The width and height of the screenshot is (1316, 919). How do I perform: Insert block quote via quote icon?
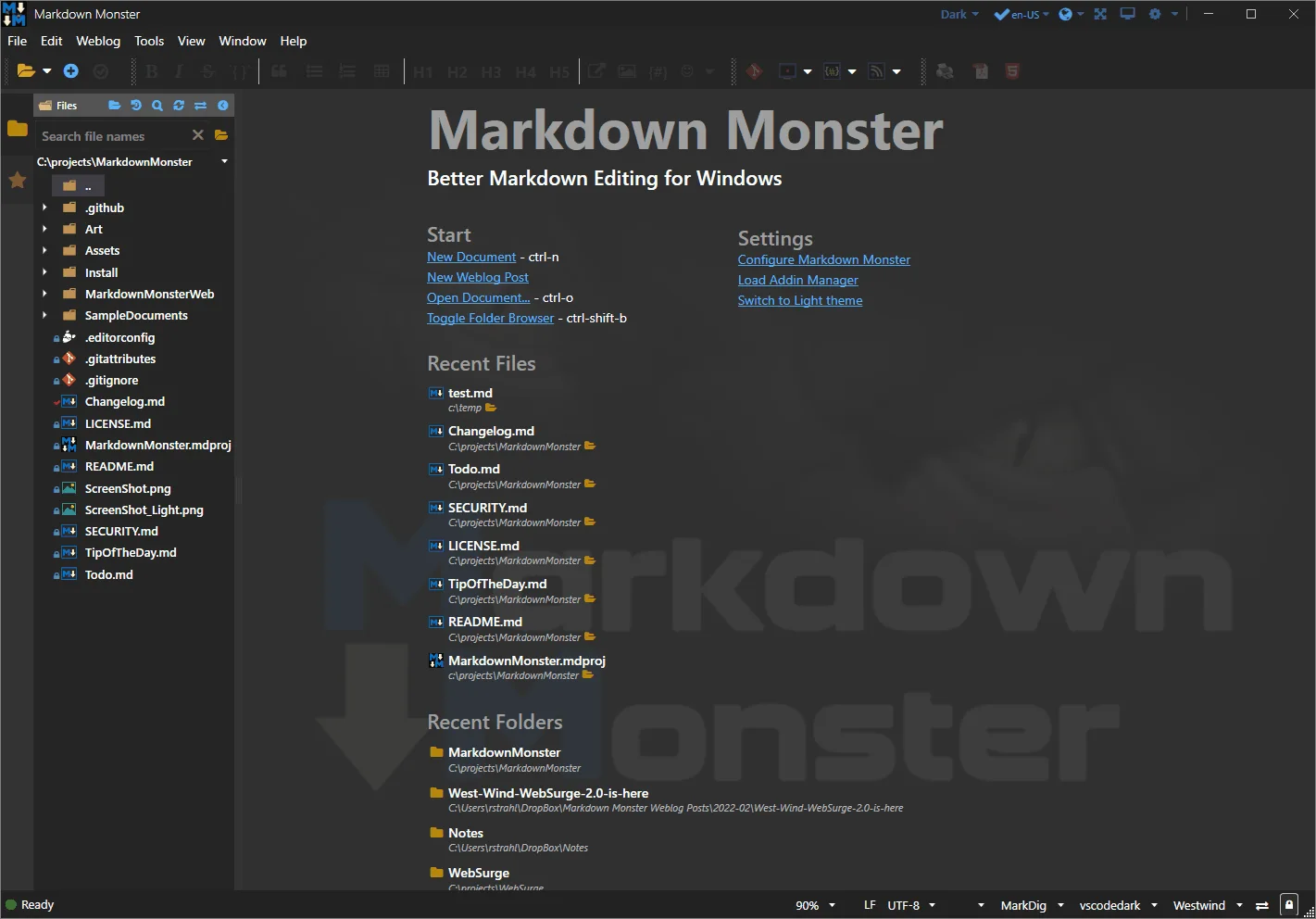pos(279,71)
